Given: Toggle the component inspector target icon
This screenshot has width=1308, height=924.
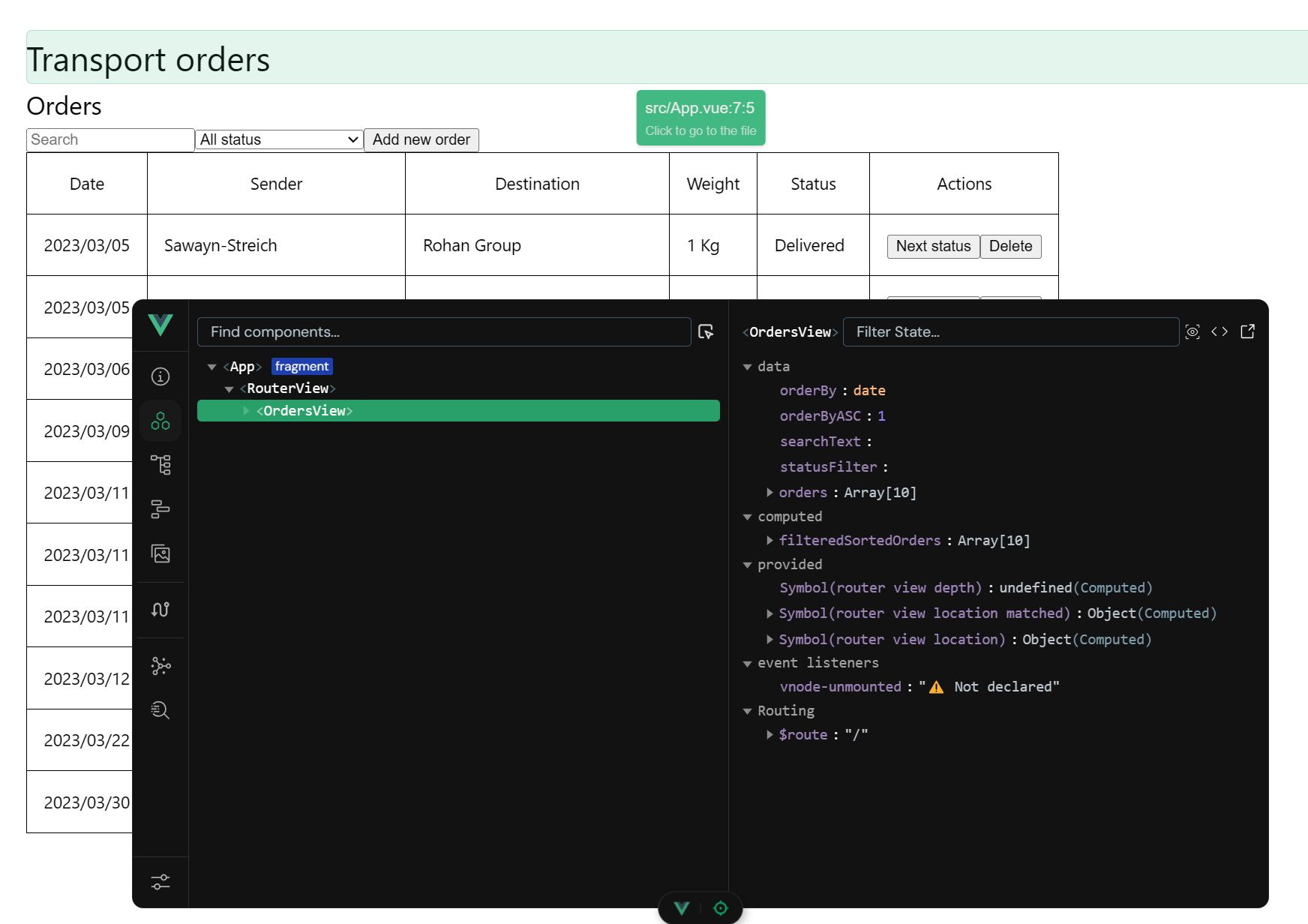Looking at the screenshot, I should (721, 908).
